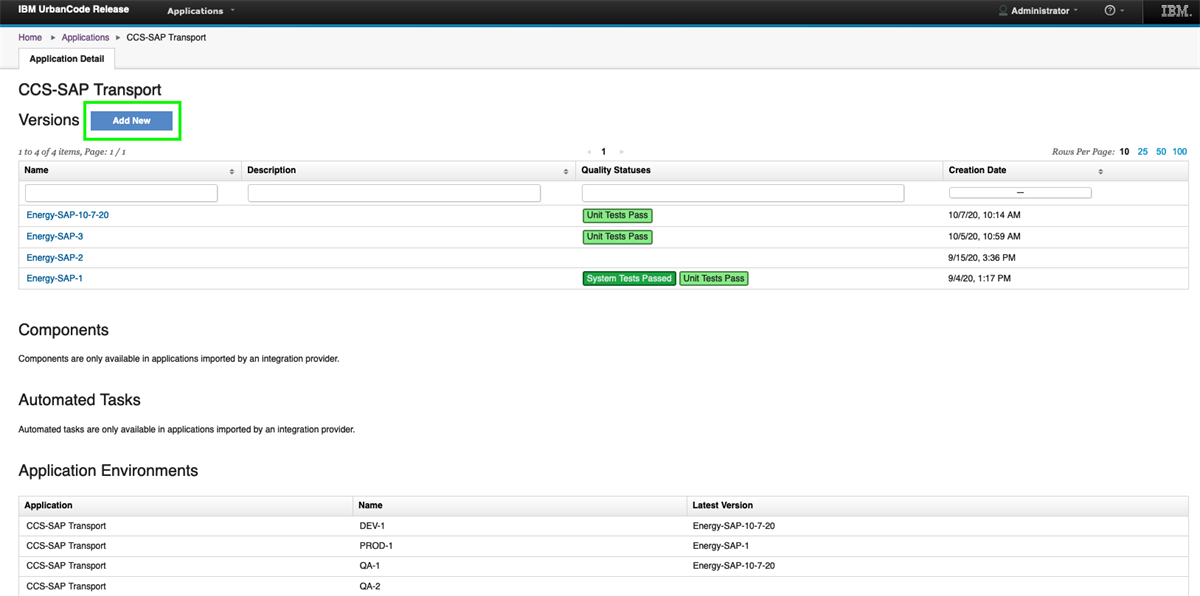Click the Components heading
1200x596 pixels.
pyautogui.click(x=63, y=330)
